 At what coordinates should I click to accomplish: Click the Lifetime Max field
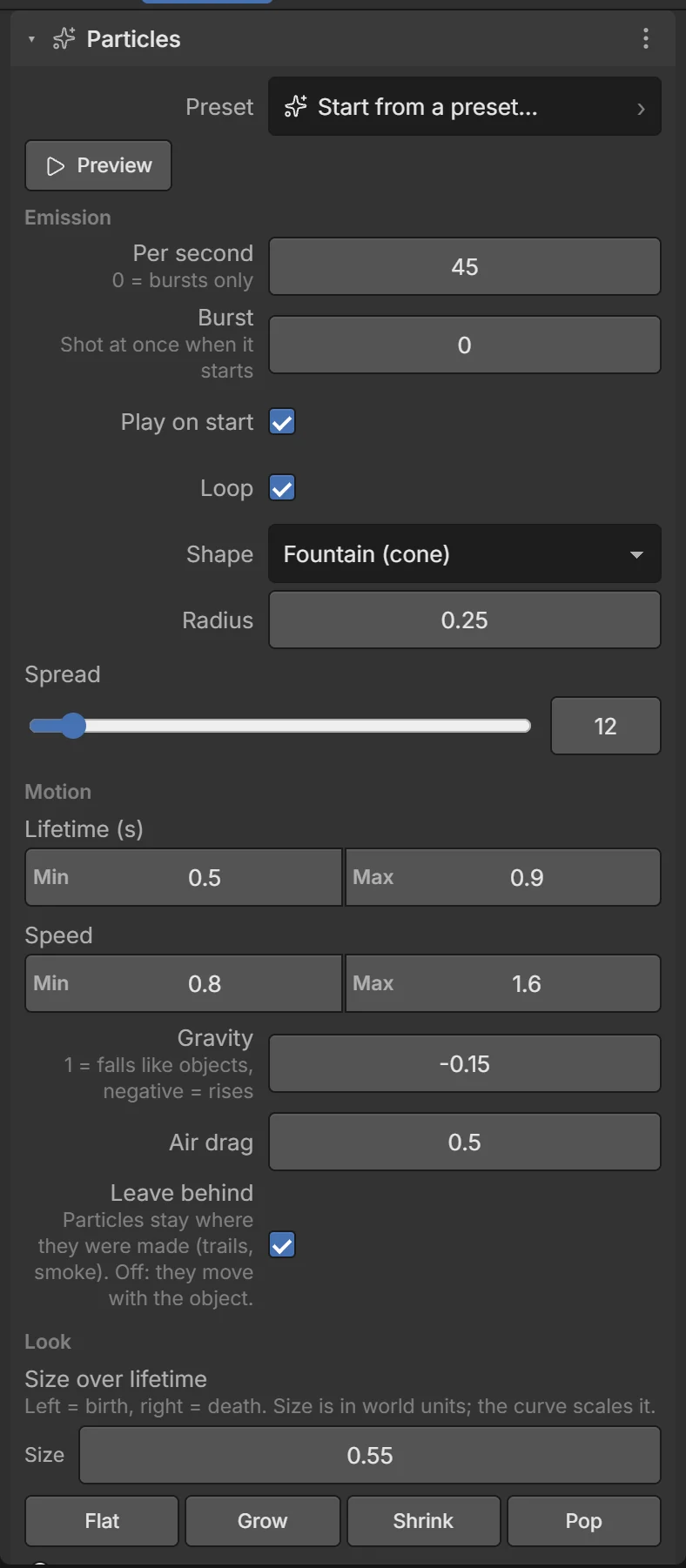pyautogui.click(x=503, y=877)
